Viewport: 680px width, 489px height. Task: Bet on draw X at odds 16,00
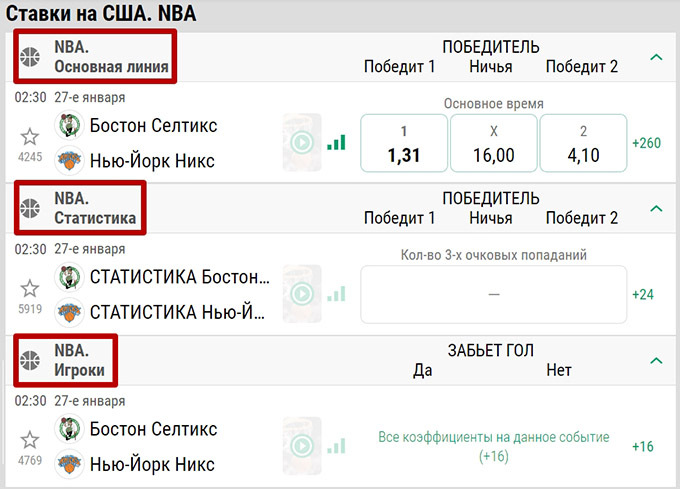click(x=494, y=143)
